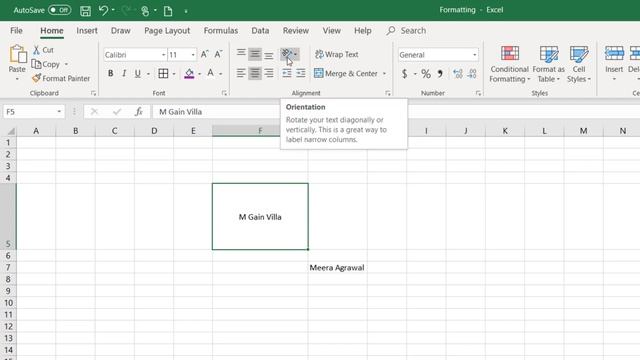
Task: Apply the Fill Color paint bucket swatch
Action: [x=189, y=74]
